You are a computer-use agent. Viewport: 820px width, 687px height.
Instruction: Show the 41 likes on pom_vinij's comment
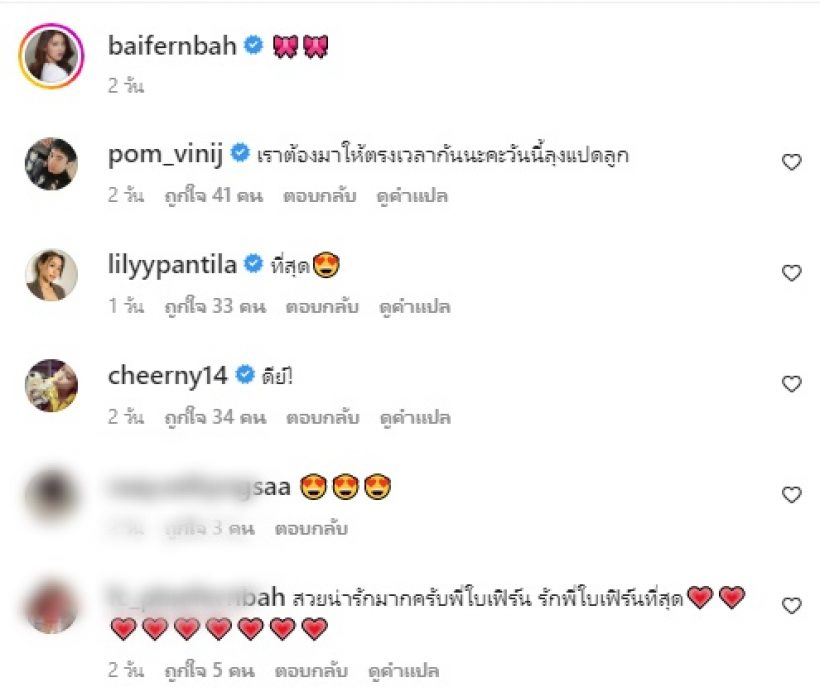point(213,196)
